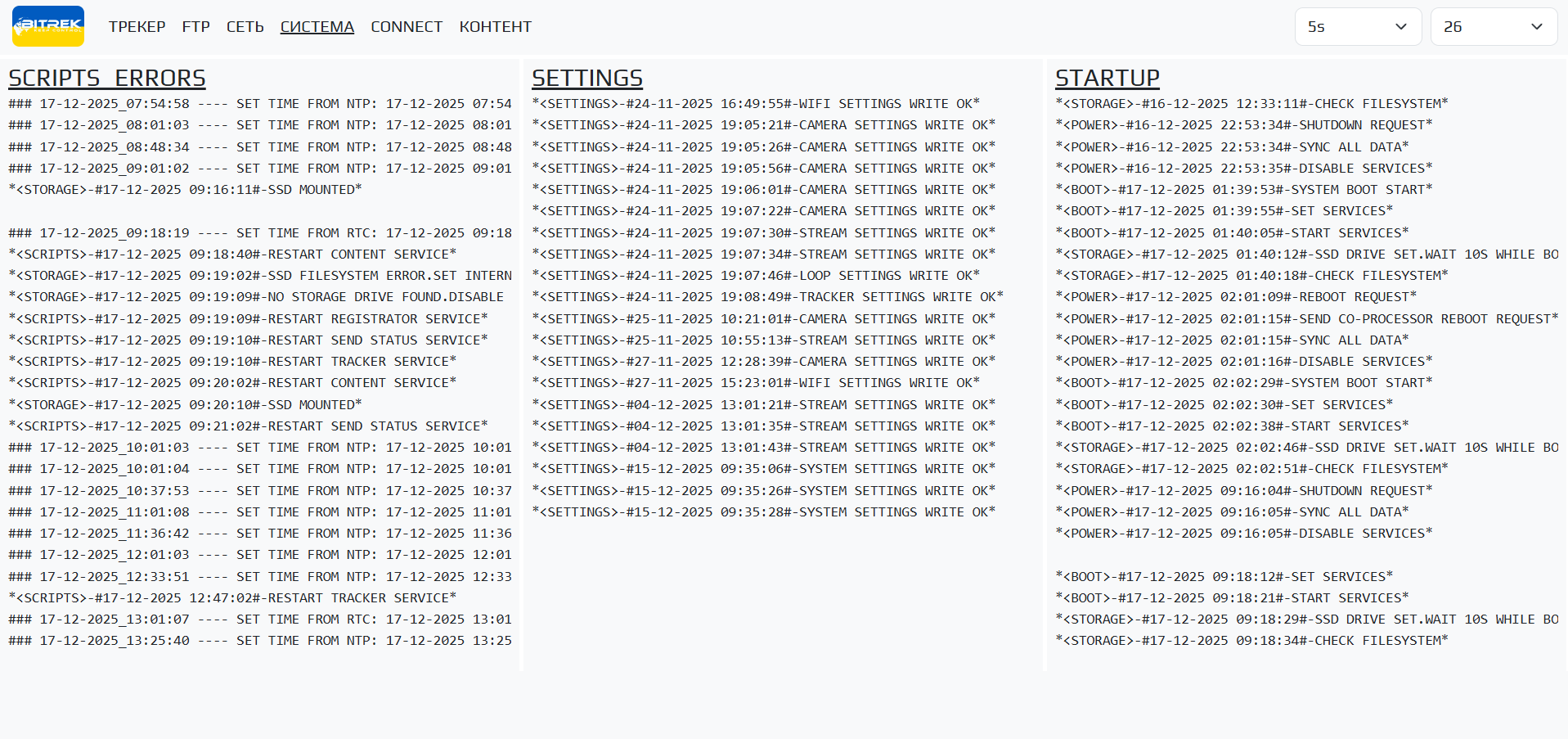
Task: Click the Bitrek logo icon
Action: (x=48, y=26)
